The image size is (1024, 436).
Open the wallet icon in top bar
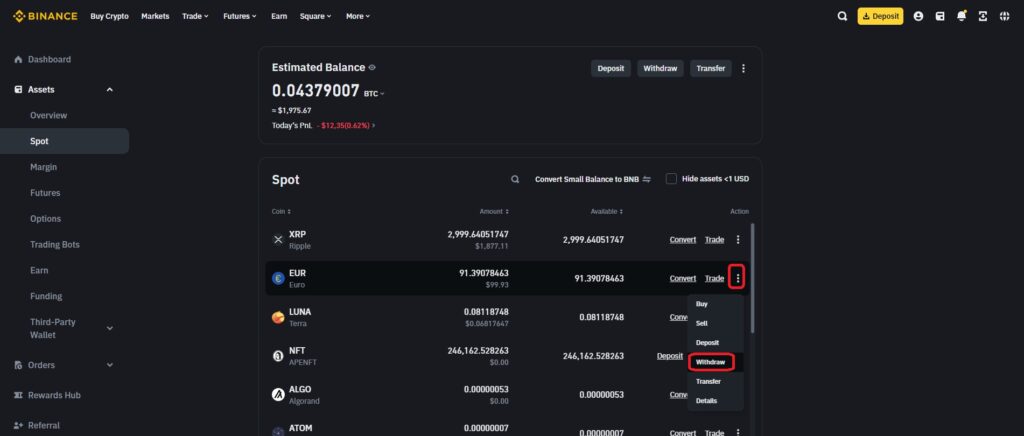[x=940, y=16]
